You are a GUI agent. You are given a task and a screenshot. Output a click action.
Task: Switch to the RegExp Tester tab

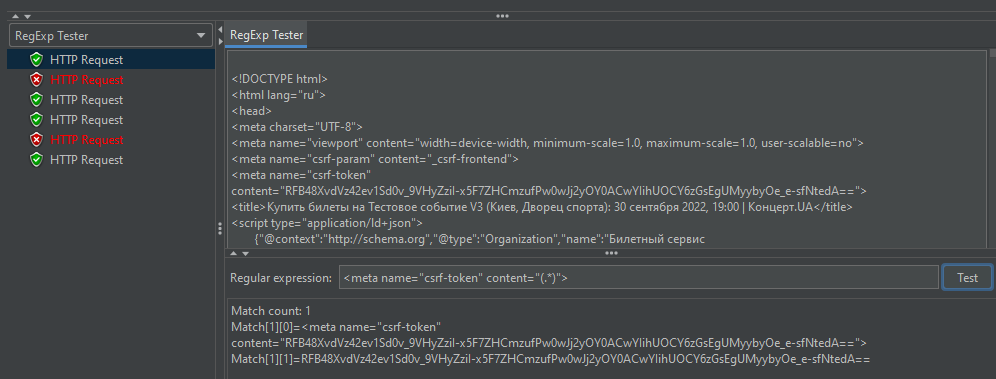pyautogui.click(x=266, y=35)
